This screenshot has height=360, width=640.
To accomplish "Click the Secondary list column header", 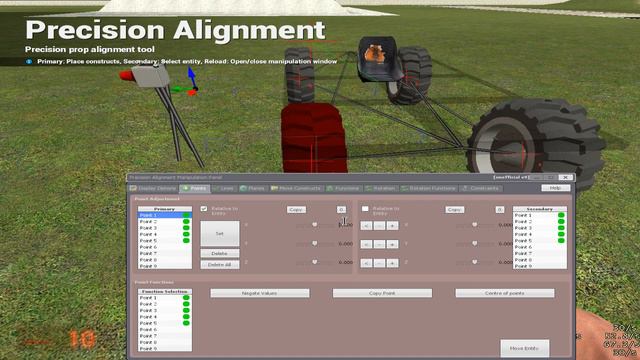I will (x=540, y=209).
